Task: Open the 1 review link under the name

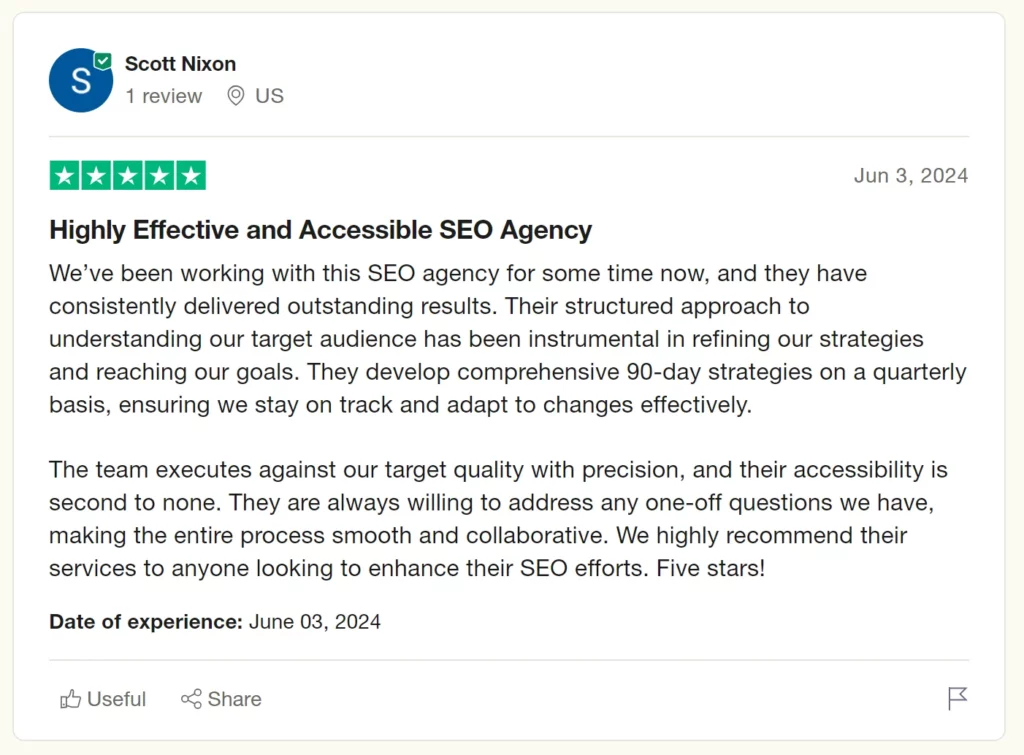Action: tap(164, 96)
